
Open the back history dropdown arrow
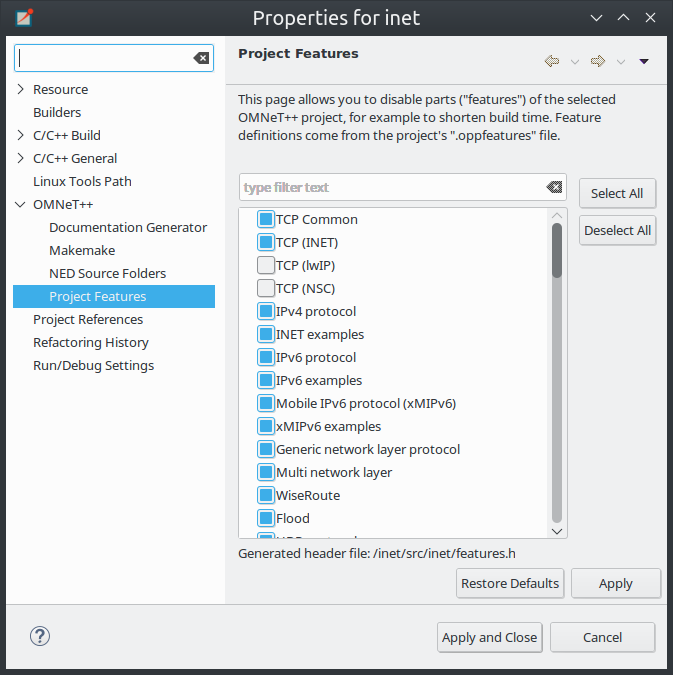[575, 62]
